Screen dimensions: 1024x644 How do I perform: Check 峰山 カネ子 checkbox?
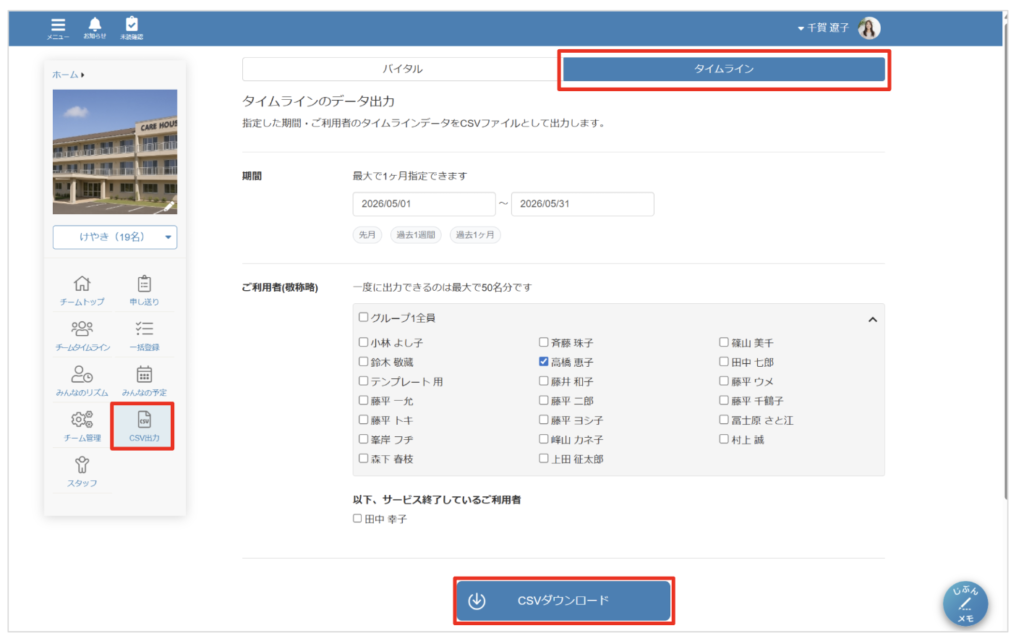pyautogui.click(x=543, y=439)
